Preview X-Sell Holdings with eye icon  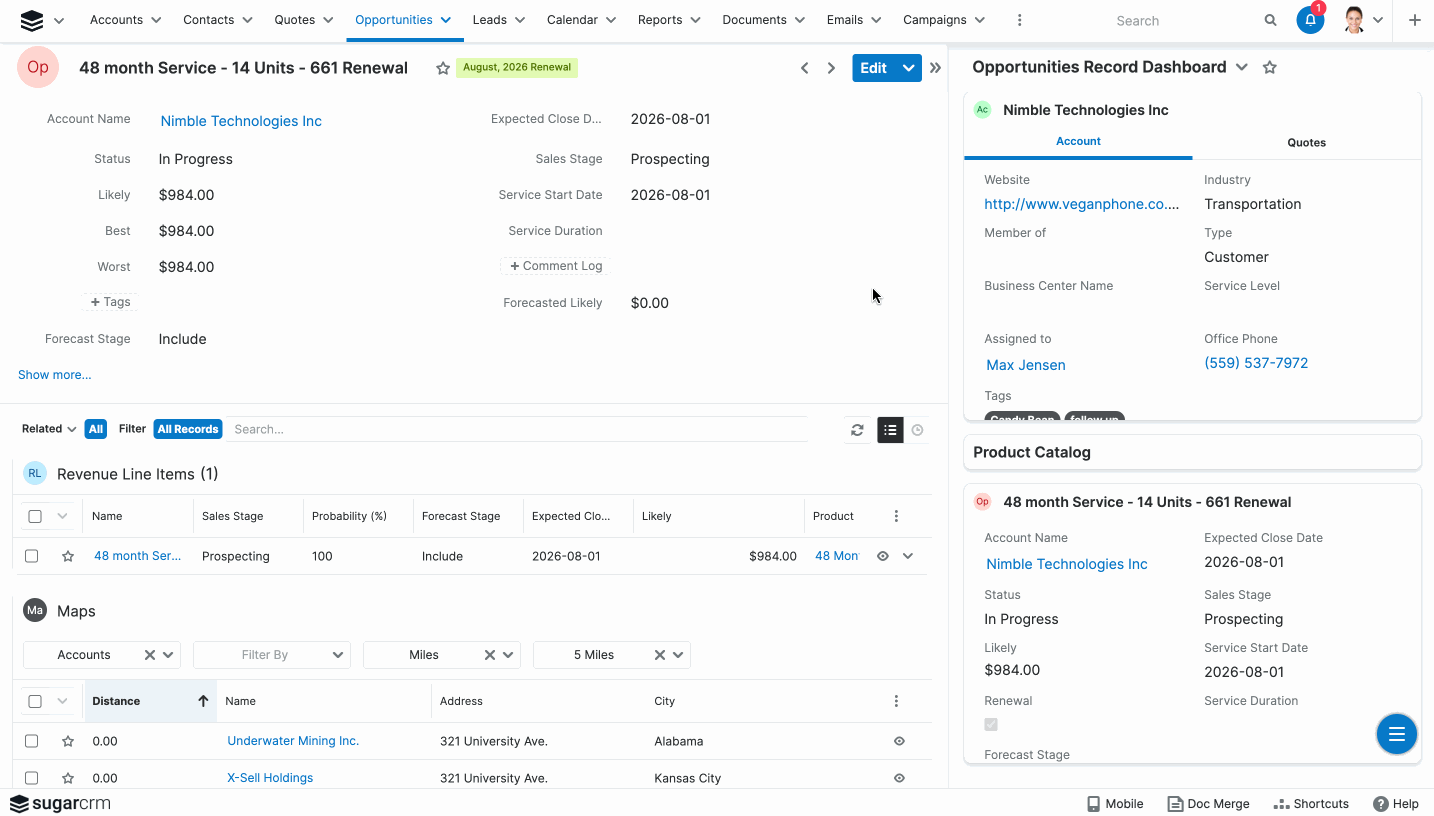point(899,778)
